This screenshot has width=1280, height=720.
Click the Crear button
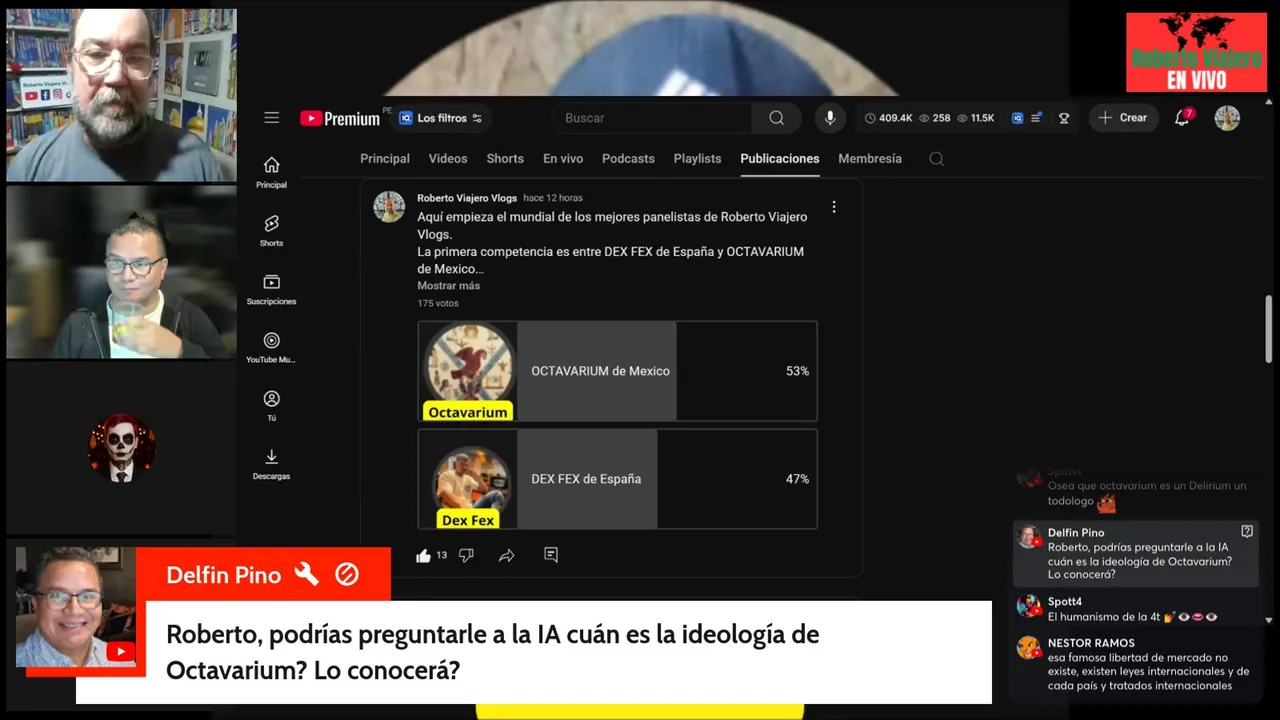[1123, 118]
